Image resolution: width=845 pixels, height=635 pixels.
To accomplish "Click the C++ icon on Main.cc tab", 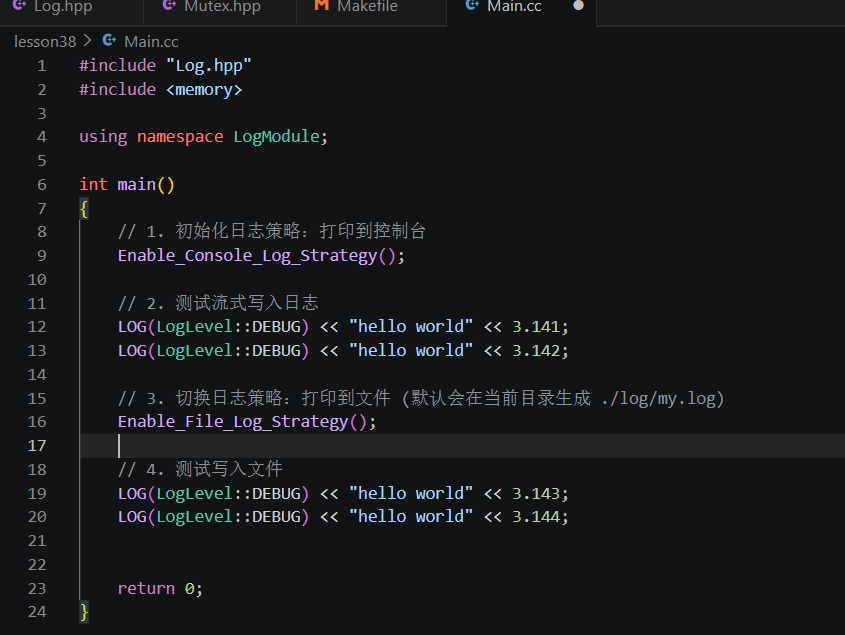I will pyautogui.click(x=472, y=5).
